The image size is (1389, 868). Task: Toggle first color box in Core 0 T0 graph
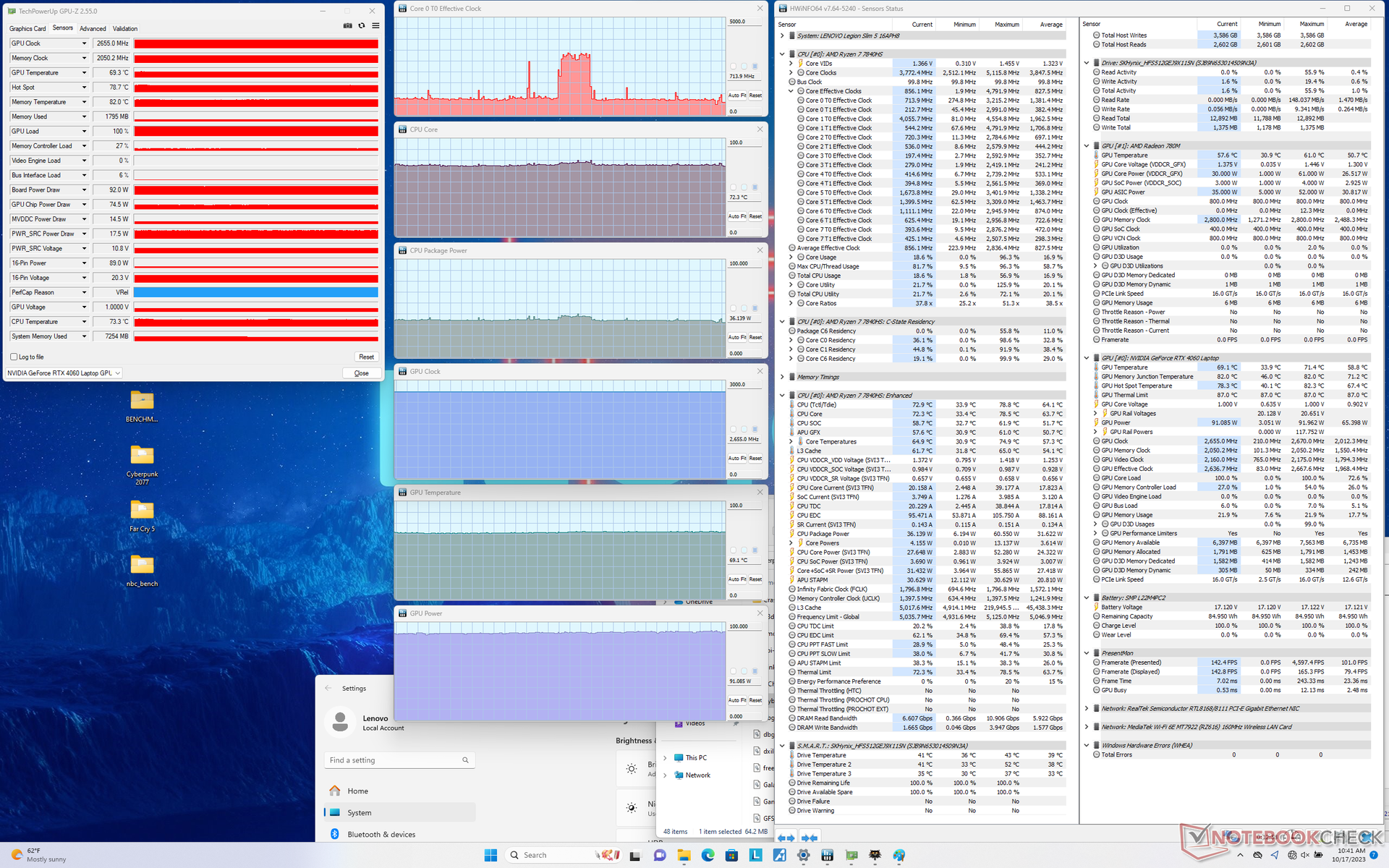pyautogui.click(x=733, y=67)
